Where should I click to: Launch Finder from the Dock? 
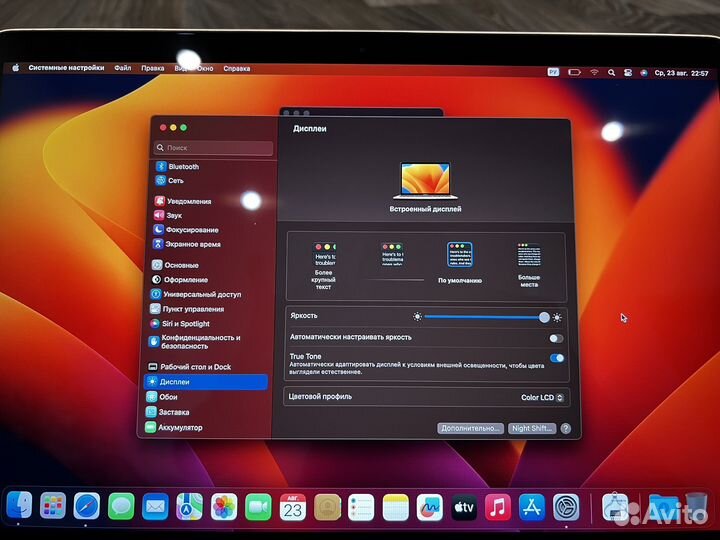click(x=19, y=506)
